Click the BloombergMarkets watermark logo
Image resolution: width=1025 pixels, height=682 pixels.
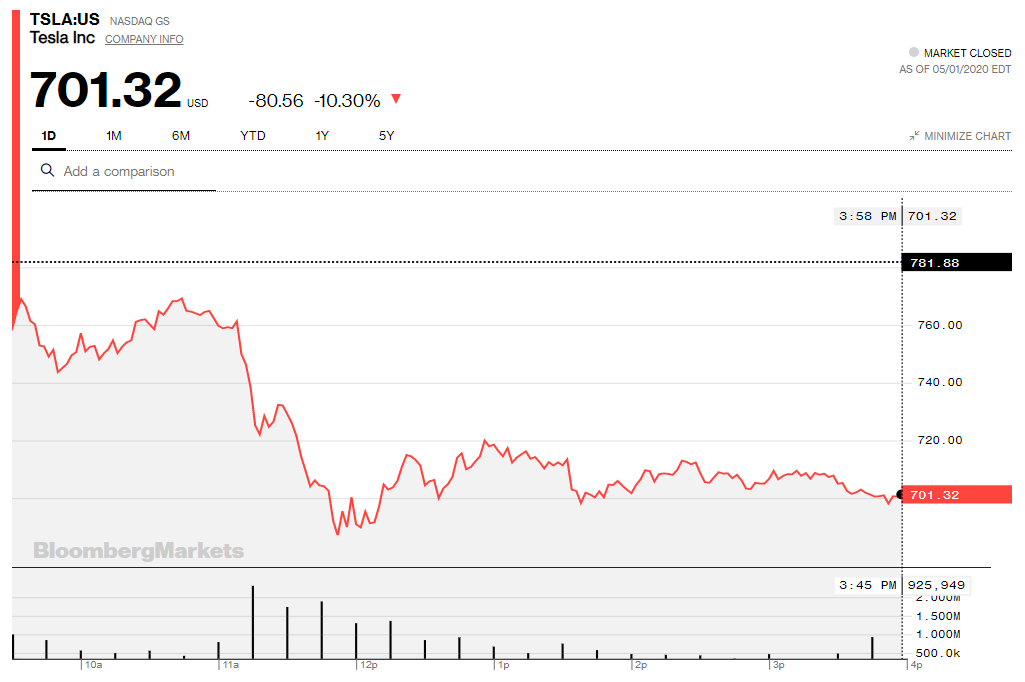click(138, 550)
